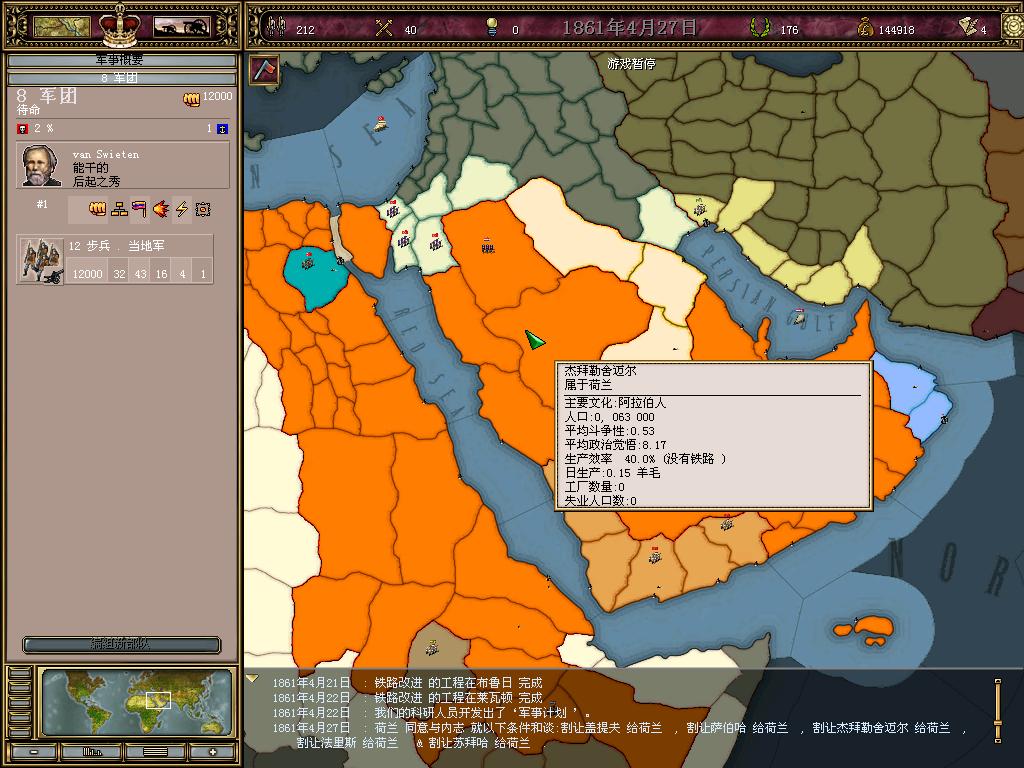Click the 8 军团 header bar
This screenshot has width=1024, height=768.
click(x=121, y=78)
